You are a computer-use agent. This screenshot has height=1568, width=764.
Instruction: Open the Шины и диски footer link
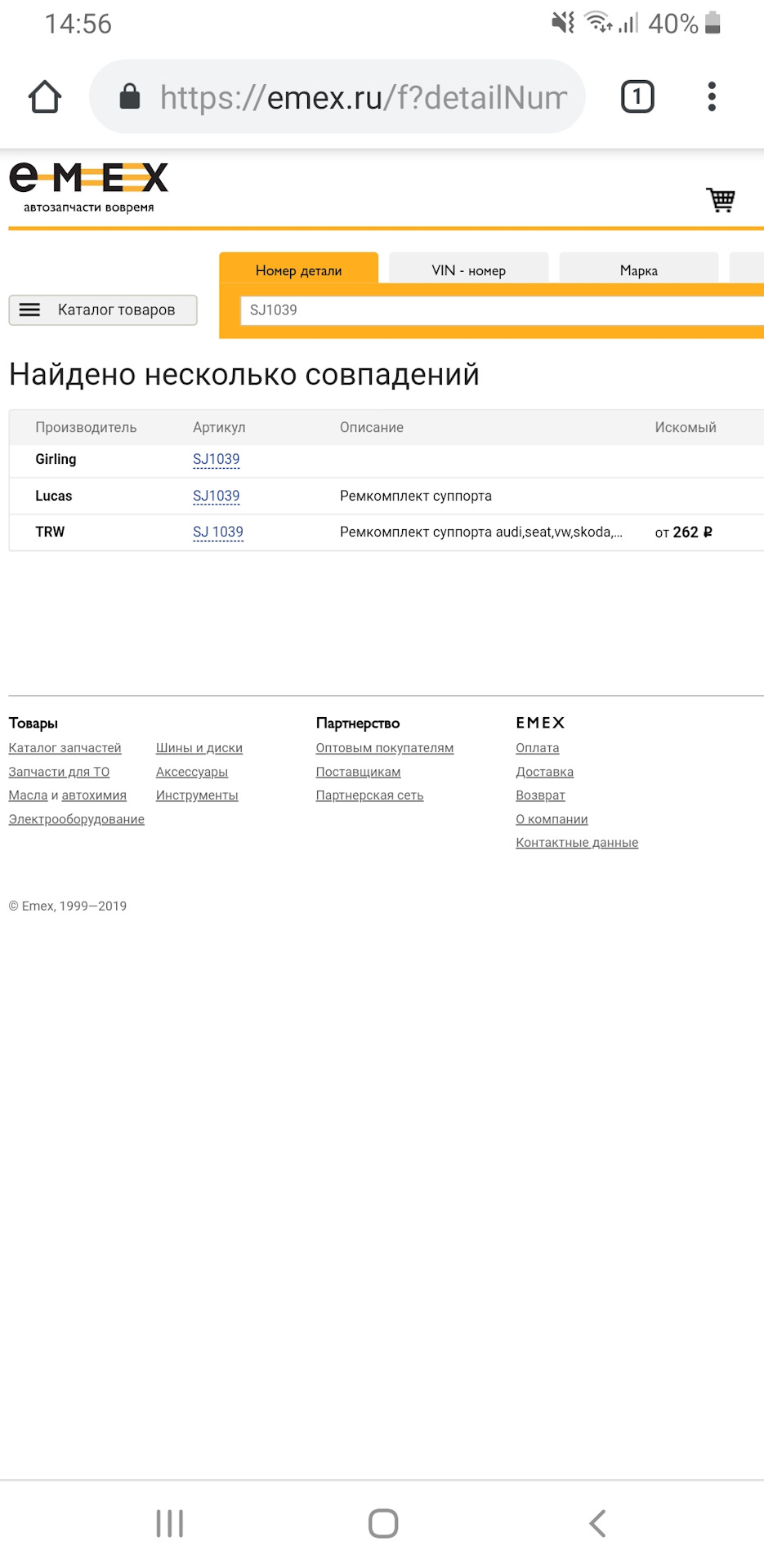(199, 748)
